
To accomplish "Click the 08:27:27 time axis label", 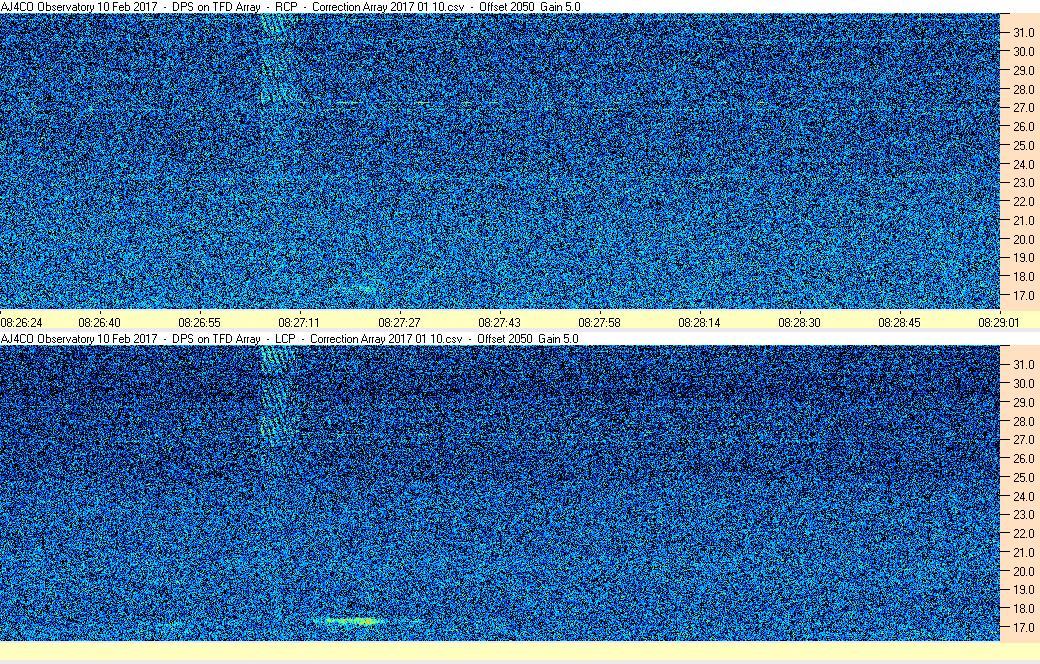I will 399,323.
